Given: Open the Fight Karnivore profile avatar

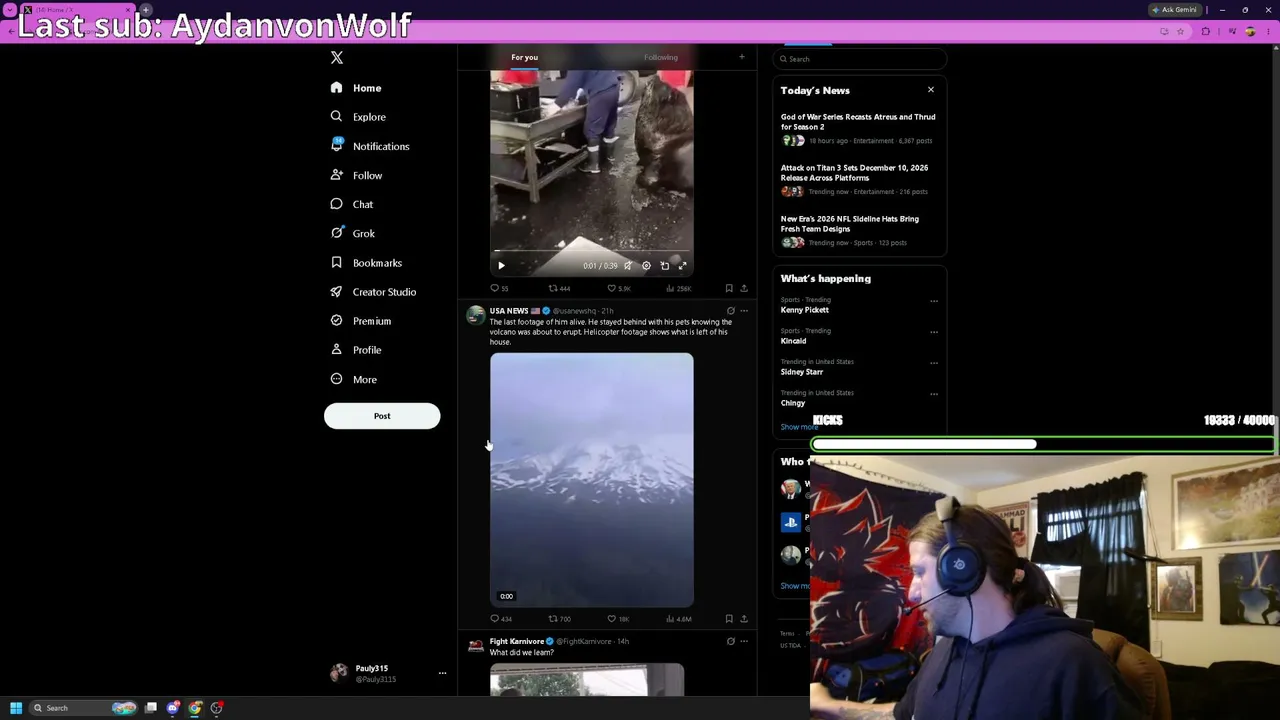Looking at the screenshot, I should [475, 646].
